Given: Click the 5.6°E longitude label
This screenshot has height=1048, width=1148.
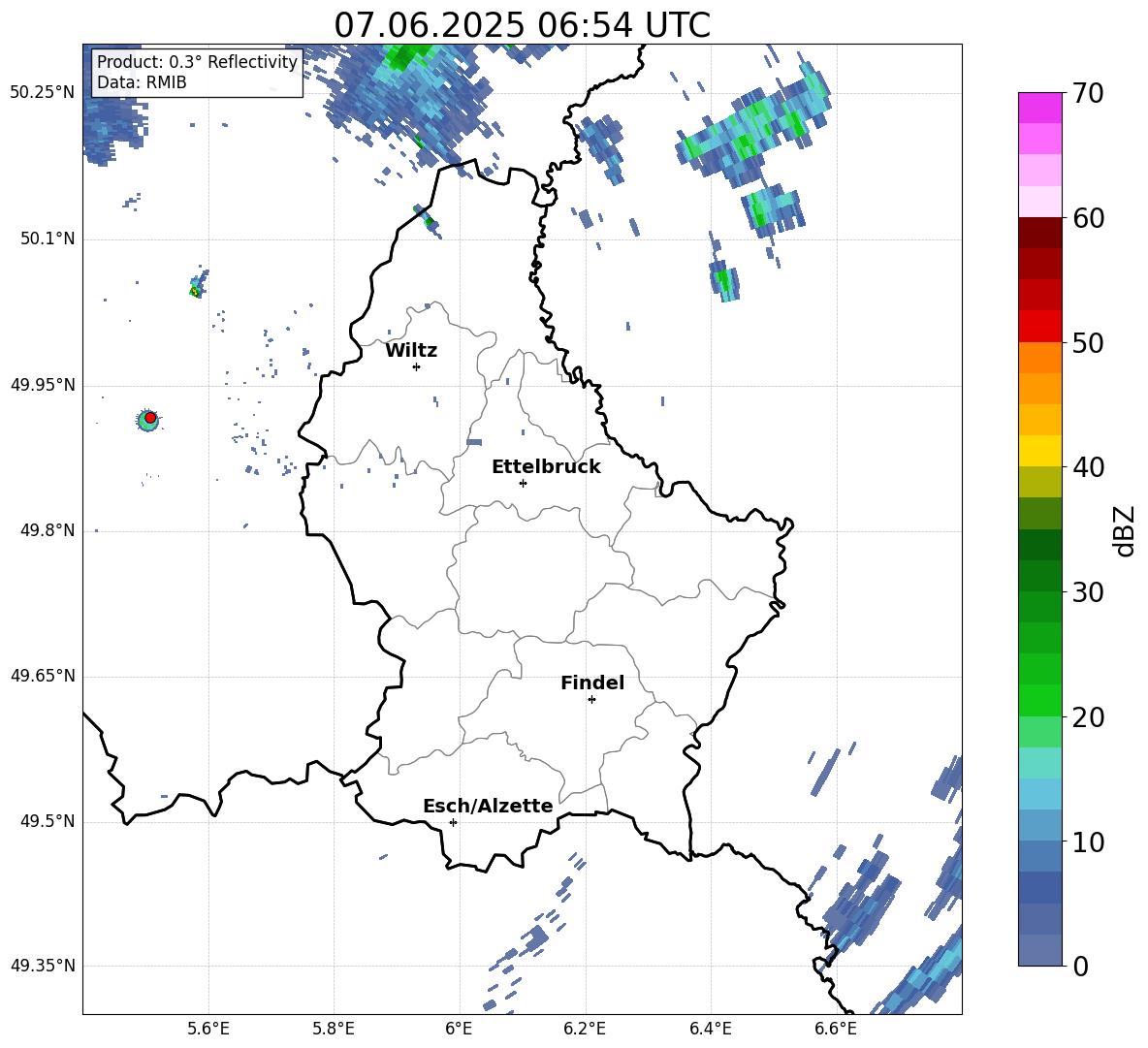Looking at the screenshot, I should pyautogui.click(x=208, y=1029).
